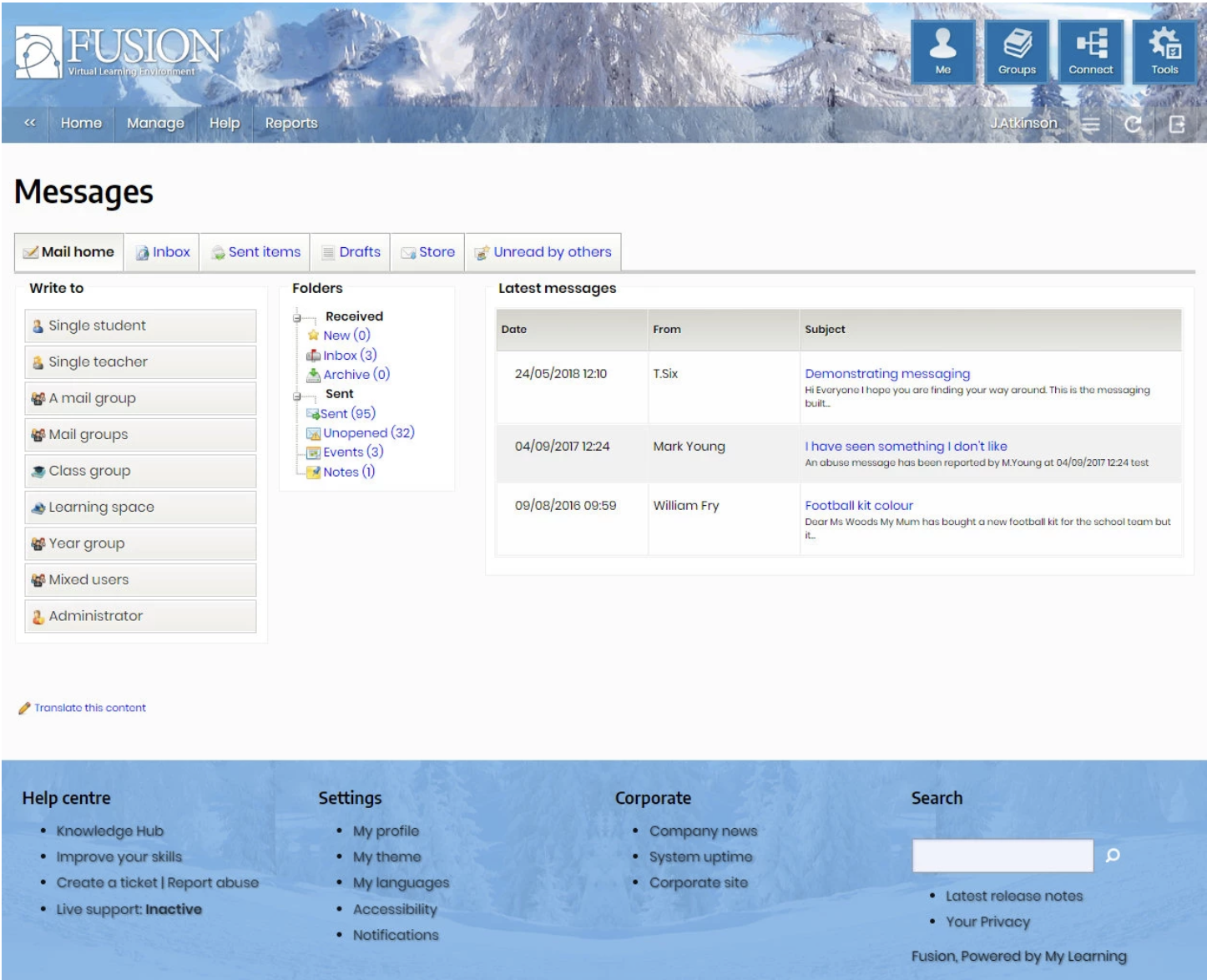This screenshot has height=980, width=1207.
Task: Open the hamburger menu icon near J.Atkinson
Action: (1090, 124)
